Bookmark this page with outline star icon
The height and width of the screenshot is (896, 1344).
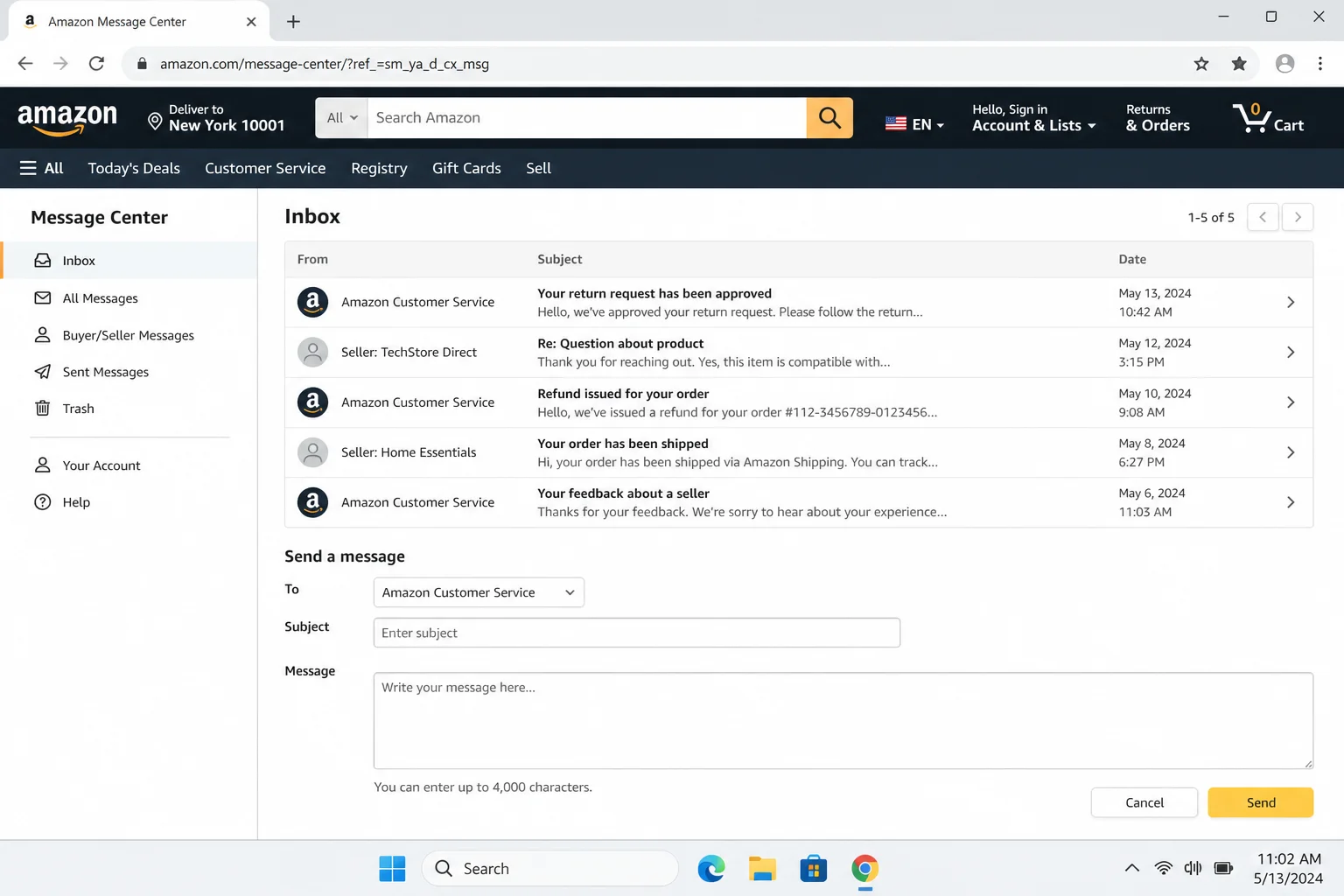pyautogui.click(x=1201, y=64)
